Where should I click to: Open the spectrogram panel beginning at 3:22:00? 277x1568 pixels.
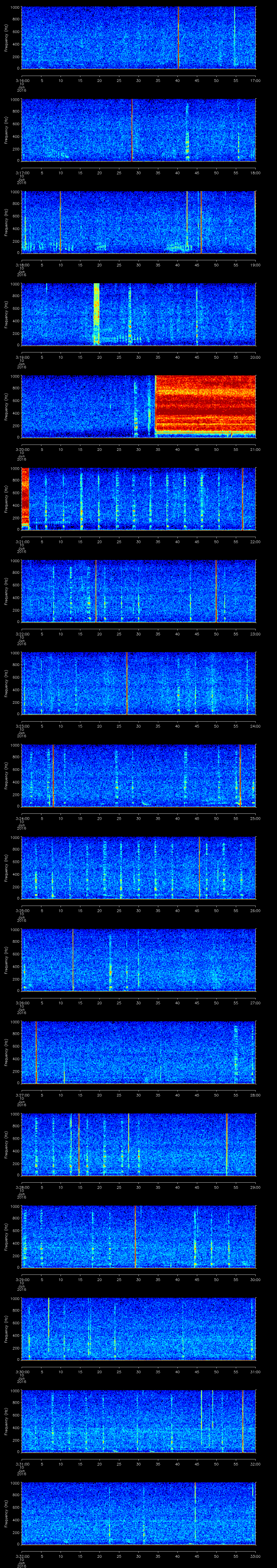click(x=139, y=591)
